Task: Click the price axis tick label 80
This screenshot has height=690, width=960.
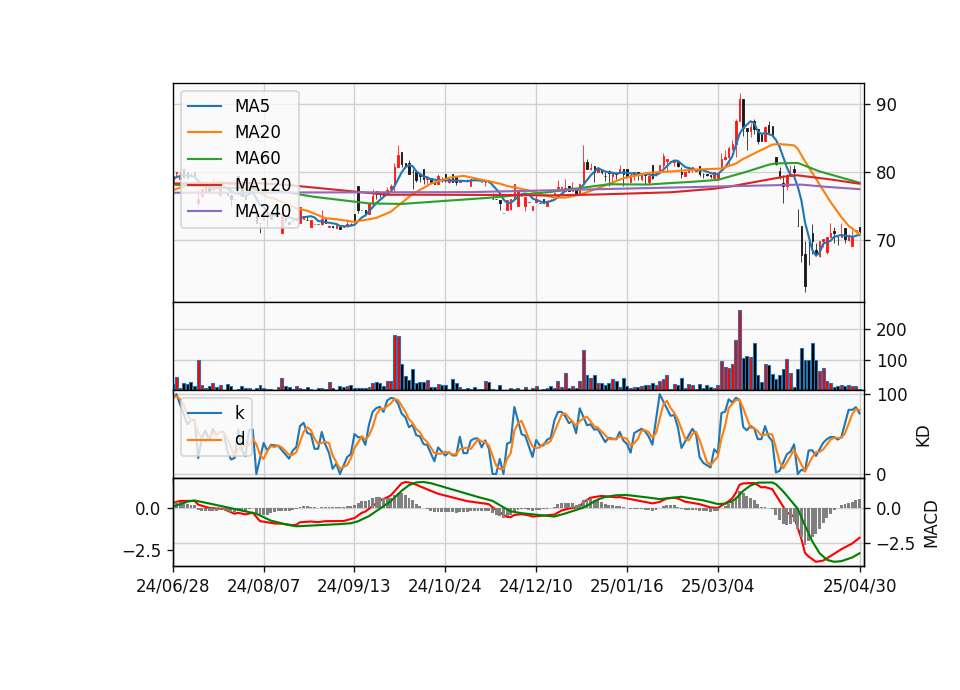Action: 886,173
